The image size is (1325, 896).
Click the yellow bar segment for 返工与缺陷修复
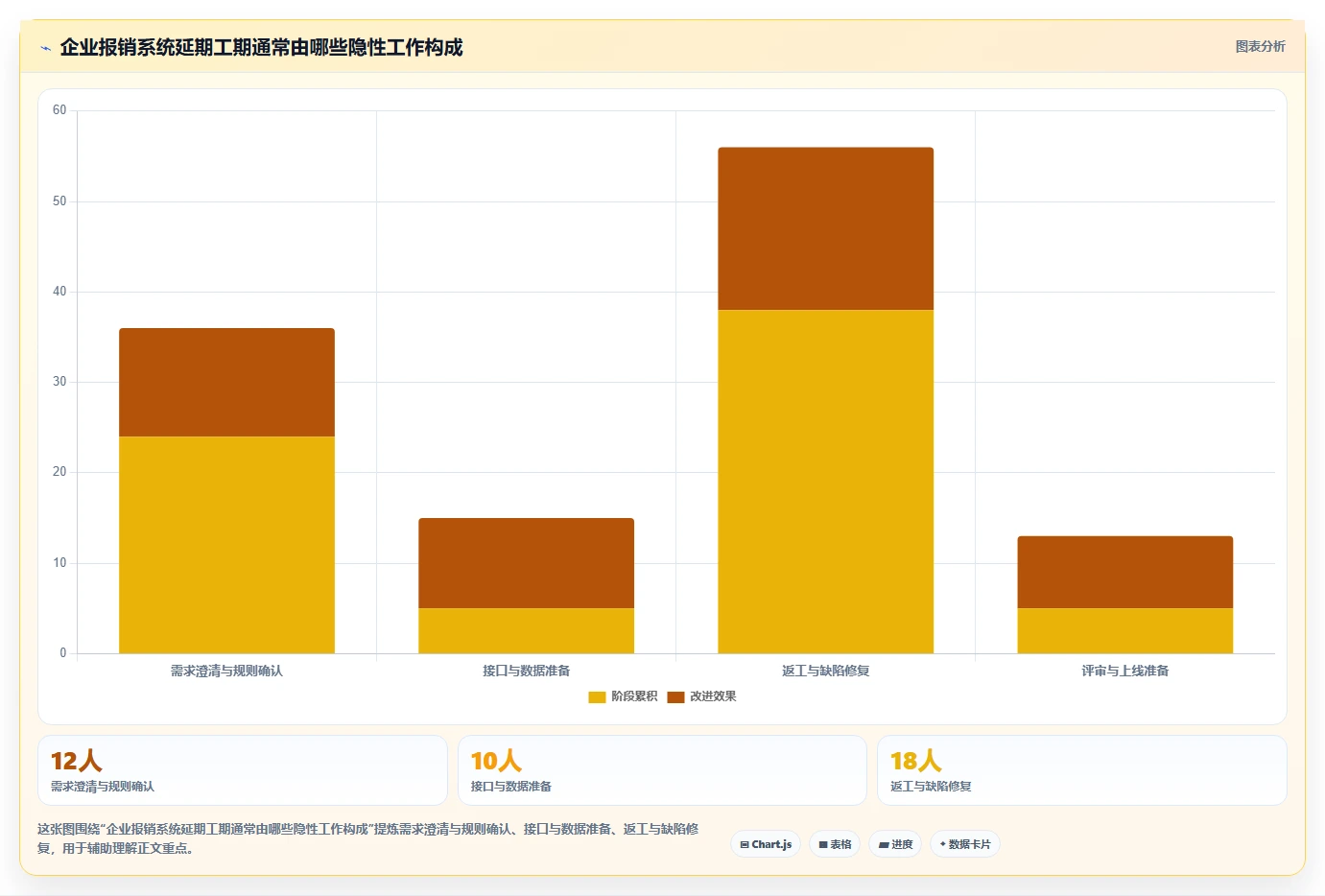(x=825, y=482)
